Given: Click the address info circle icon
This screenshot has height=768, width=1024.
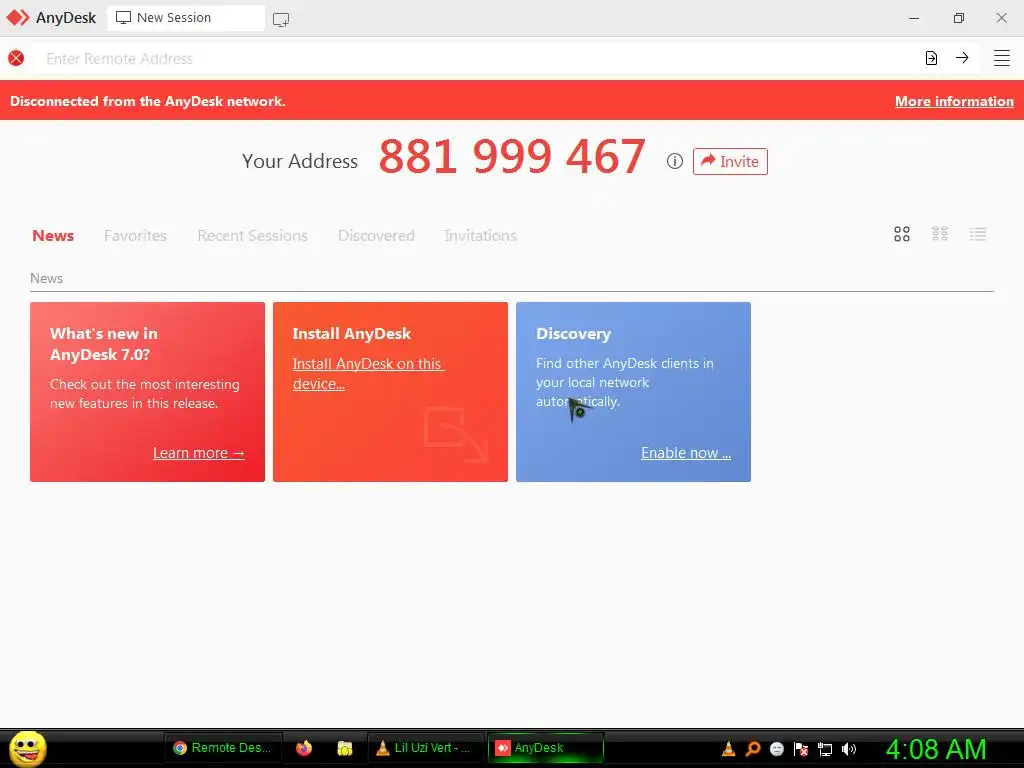Looking at the screenshot, I should coord(675,161).
